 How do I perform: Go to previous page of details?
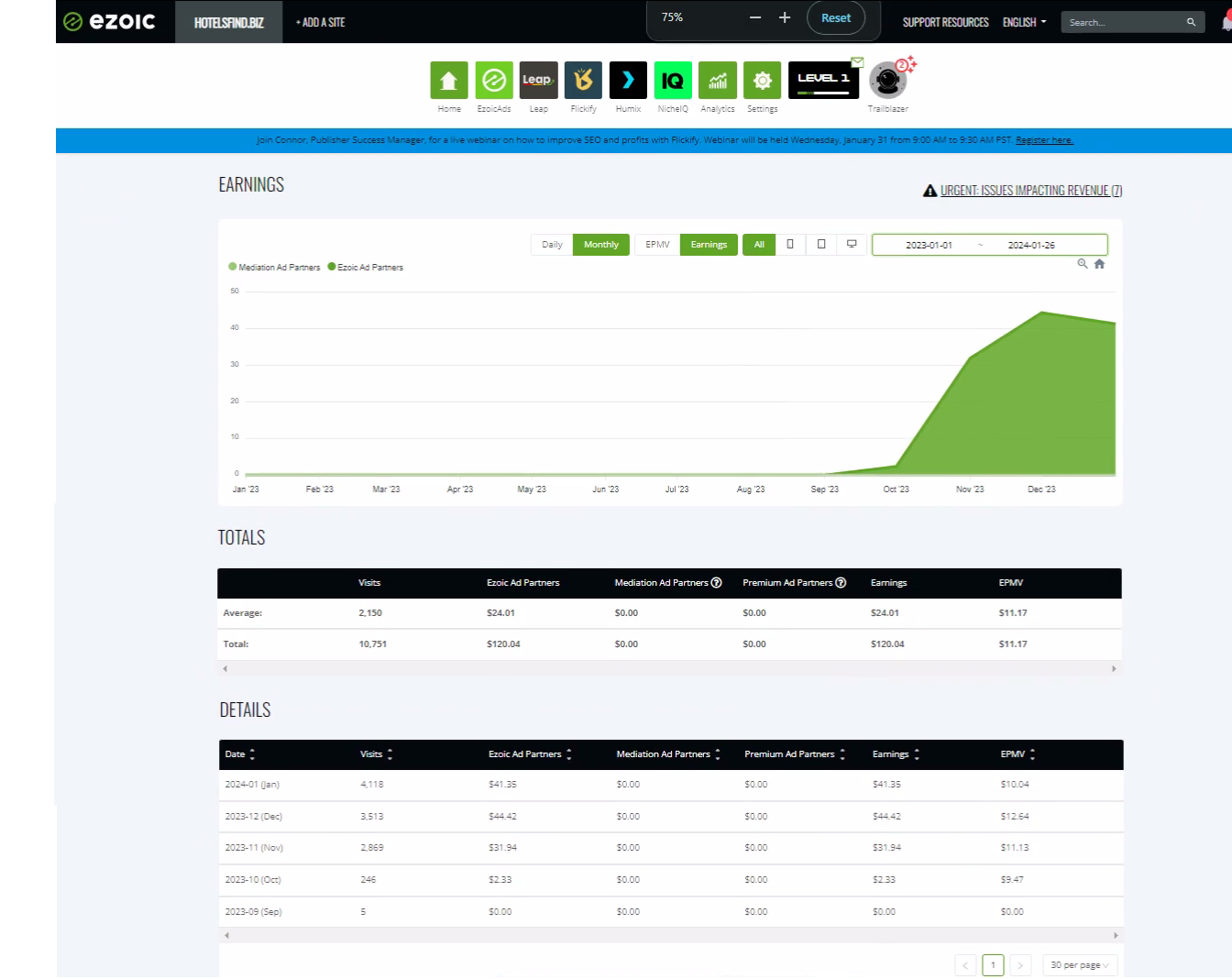tap(965, 965)
